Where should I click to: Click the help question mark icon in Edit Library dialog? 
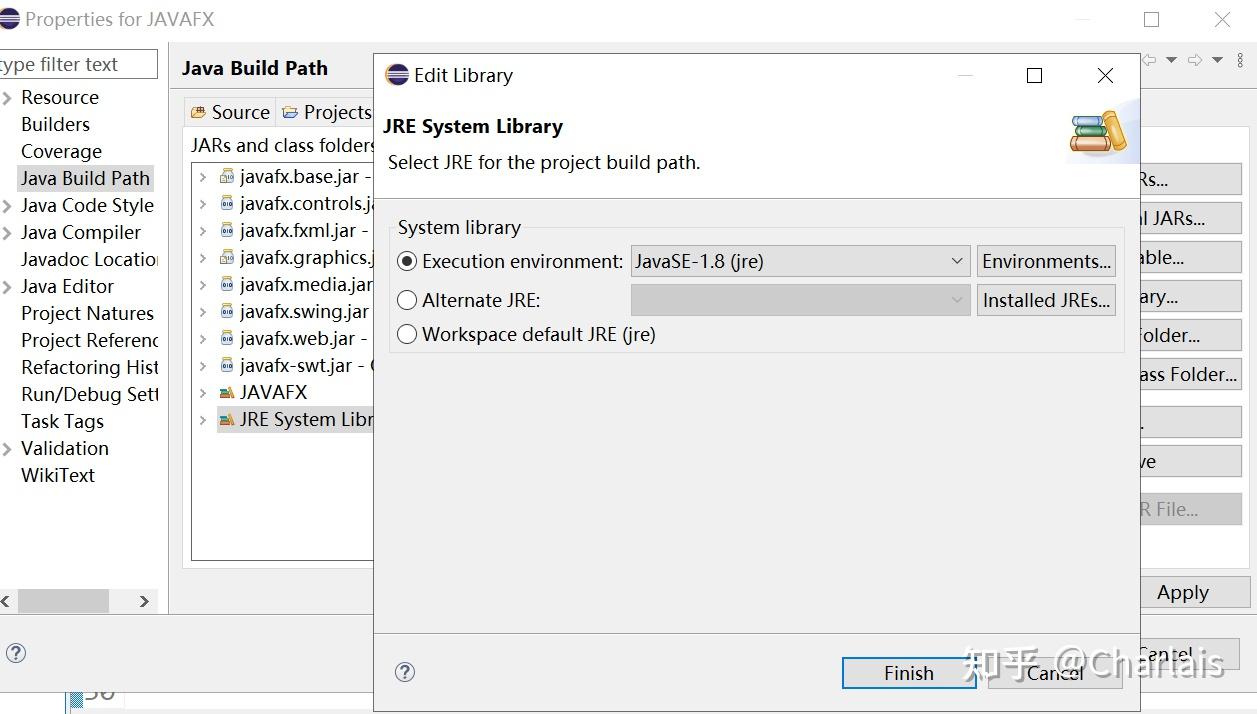click(x=405, y=672)
